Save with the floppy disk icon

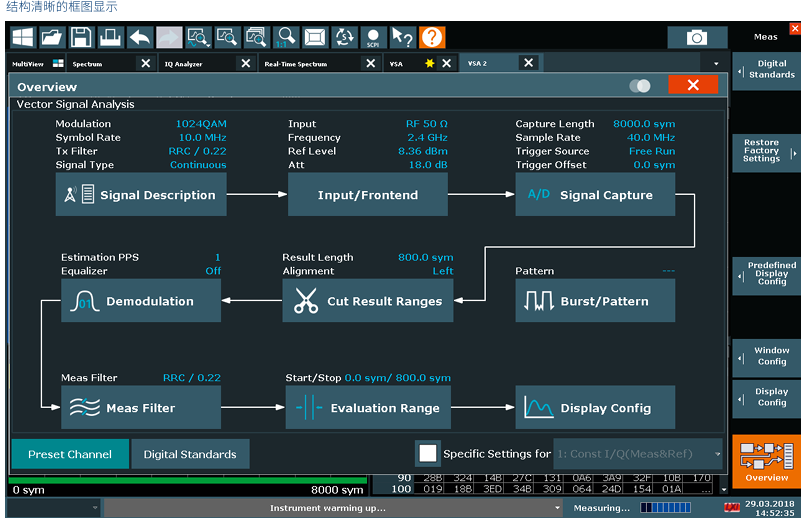pyautogui.click(x=80, y=37)
